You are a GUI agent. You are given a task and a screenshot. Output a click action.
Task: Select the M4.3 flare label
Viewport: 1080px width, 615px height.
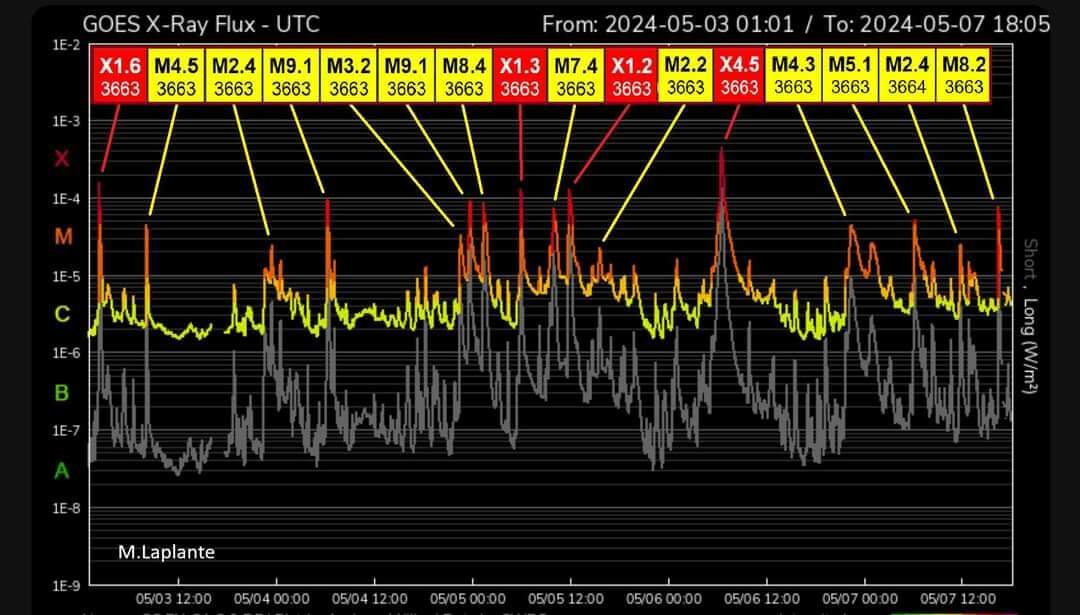click(793, 76)
